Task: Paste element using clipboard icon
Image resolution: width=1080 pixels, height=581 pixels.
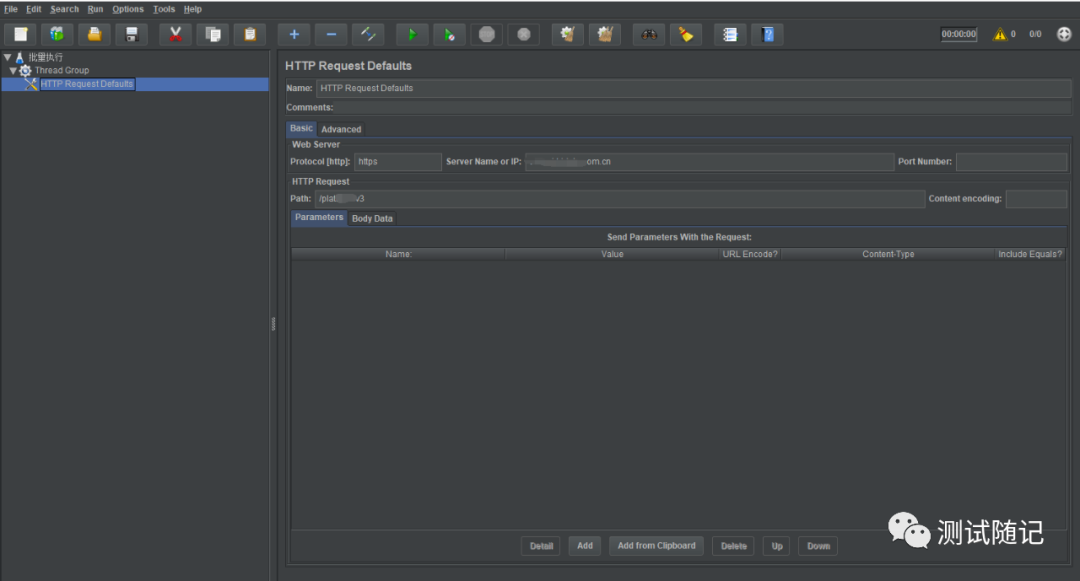Action: click(x=250, y=34)
